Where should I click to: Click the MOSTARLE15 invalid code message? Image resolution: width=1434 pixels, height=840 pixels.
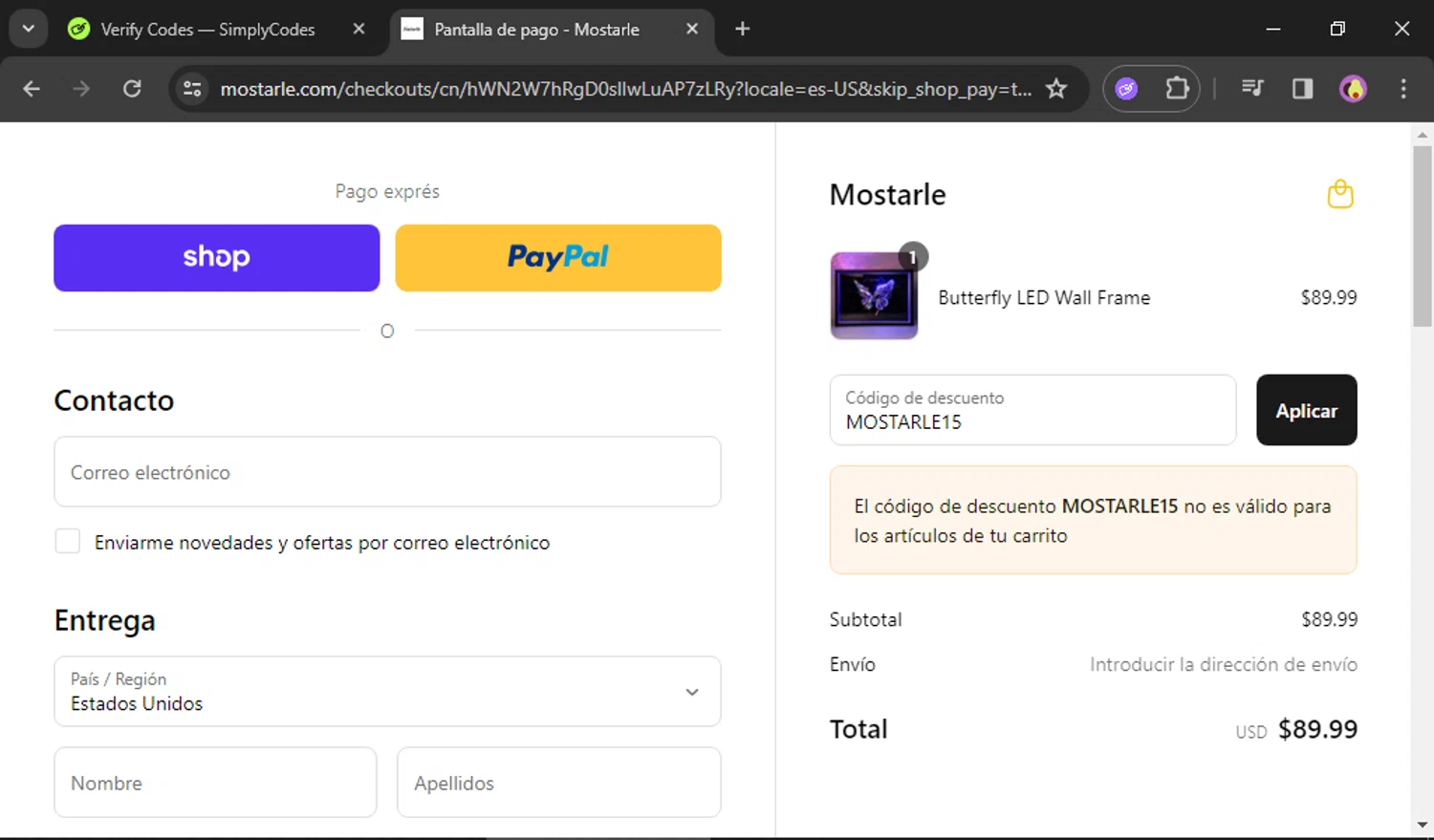[1094, 520]
